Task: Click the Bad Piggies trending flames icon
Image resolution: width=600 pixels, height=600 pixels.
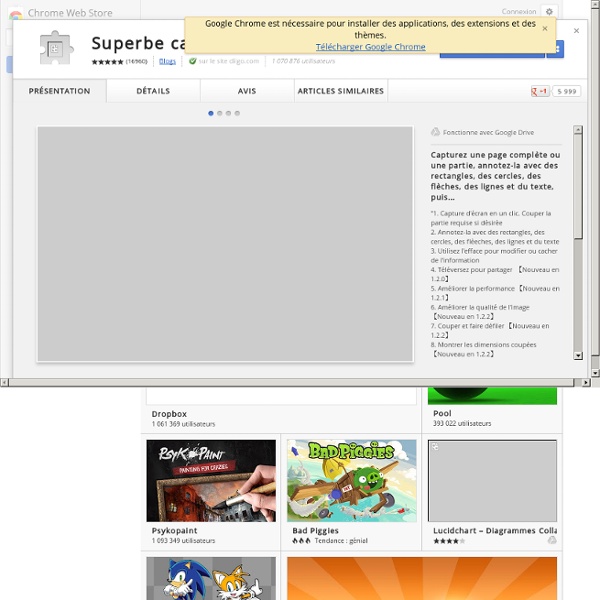Action: coord(301,541)
